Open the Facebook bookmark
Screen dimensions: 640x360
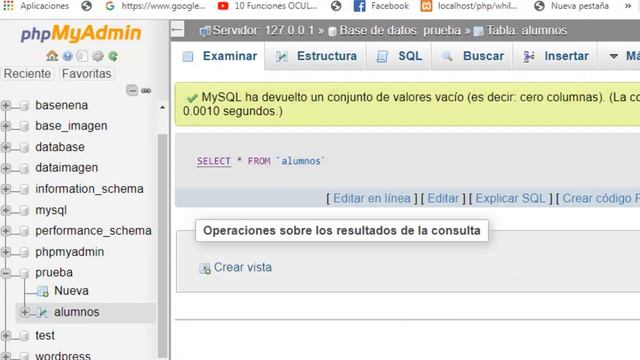pyautogui.click(x=381, y=6)
